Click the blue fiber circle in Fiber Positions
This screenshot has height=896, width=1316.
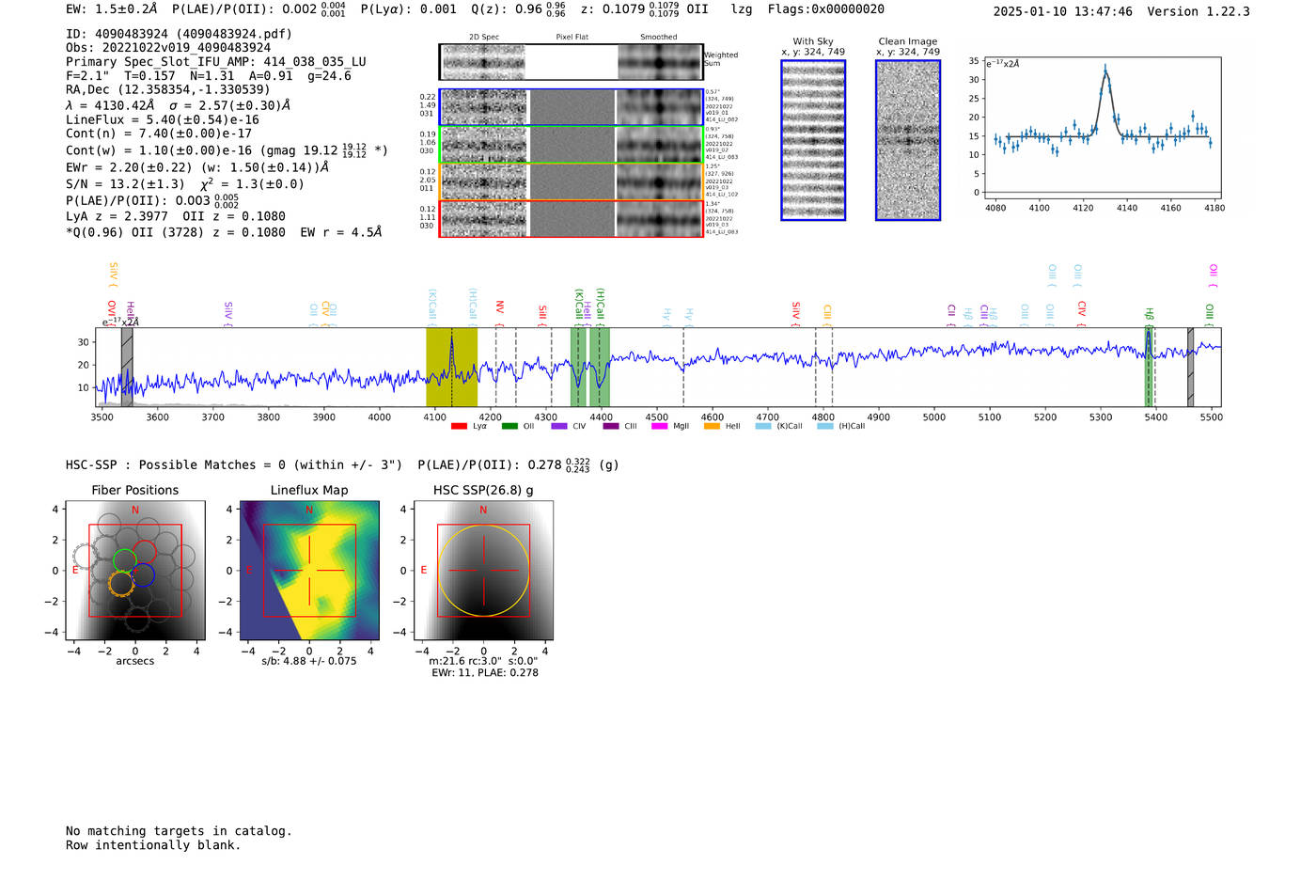click(143, 575)
